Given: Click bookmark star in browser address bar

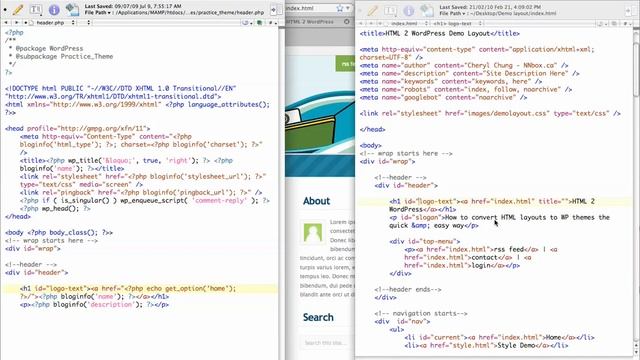Looking at the screenshot, I should (x=340, y=8).
